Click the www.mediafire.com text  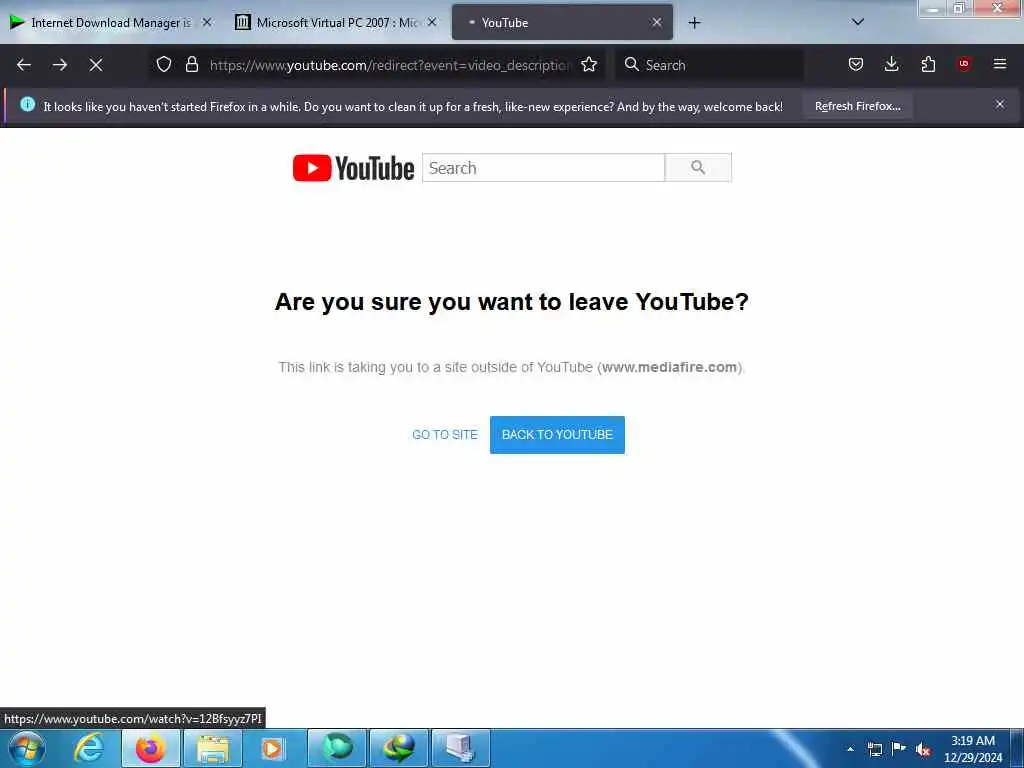pos(669,367)
